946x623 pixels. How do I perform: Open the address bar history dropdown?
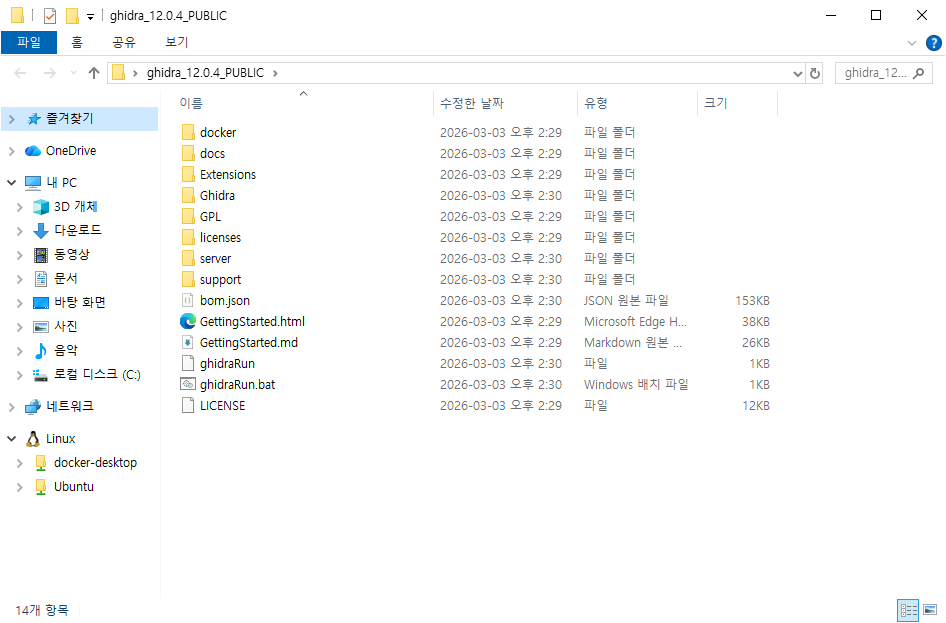[797, 73]
